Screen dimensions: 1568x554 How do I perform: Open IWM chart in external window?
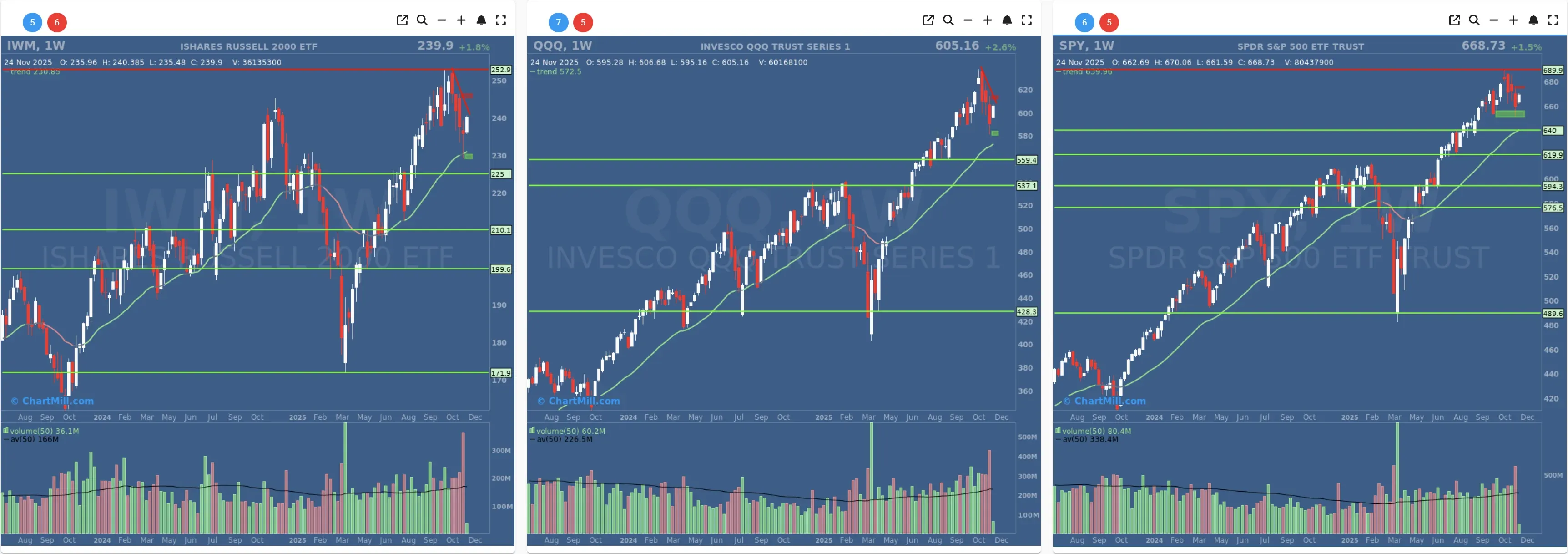click(402, 20)
